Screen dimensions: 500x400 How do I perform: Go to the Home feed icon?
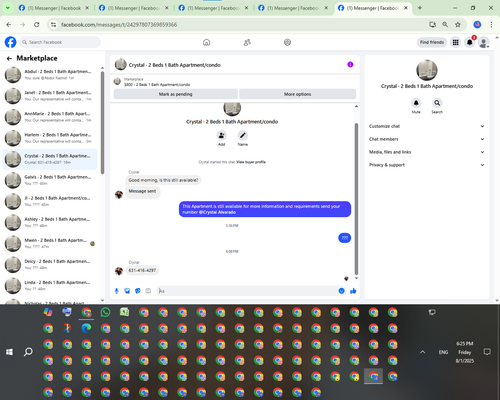(x=207, y=42)
